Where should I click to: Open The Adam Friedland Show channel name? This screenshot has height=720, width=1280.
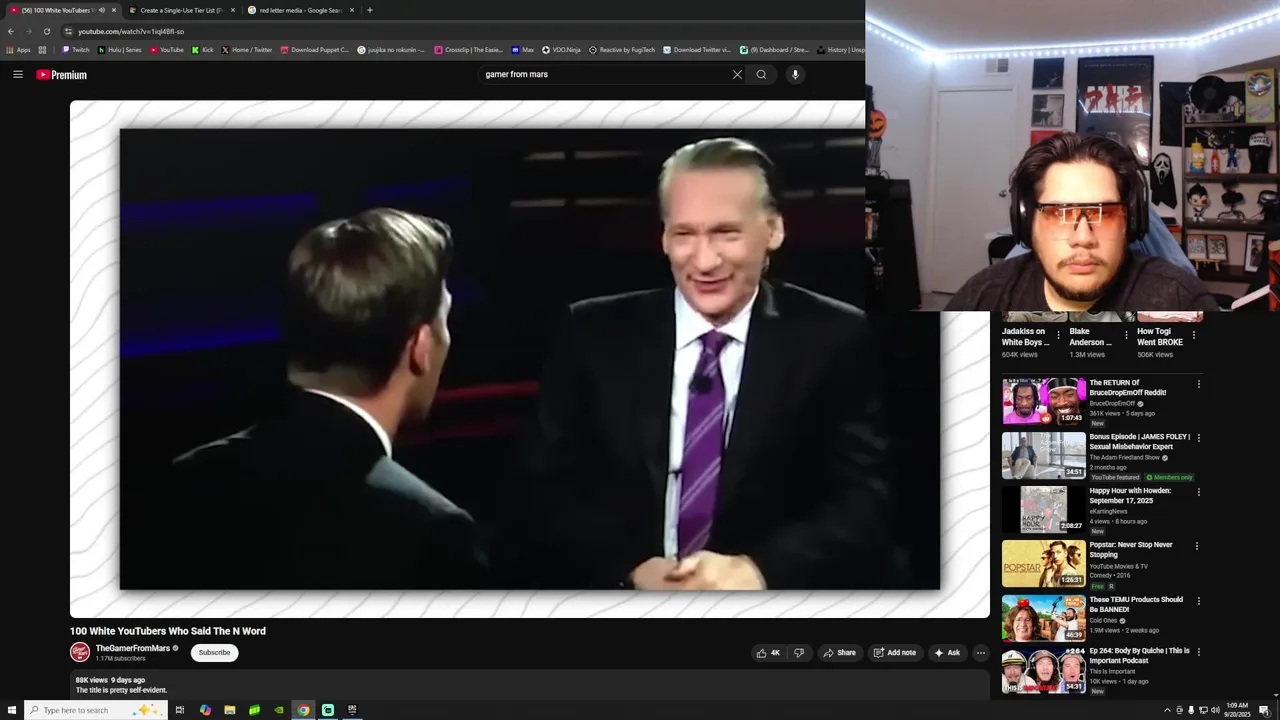(1125, 457)
